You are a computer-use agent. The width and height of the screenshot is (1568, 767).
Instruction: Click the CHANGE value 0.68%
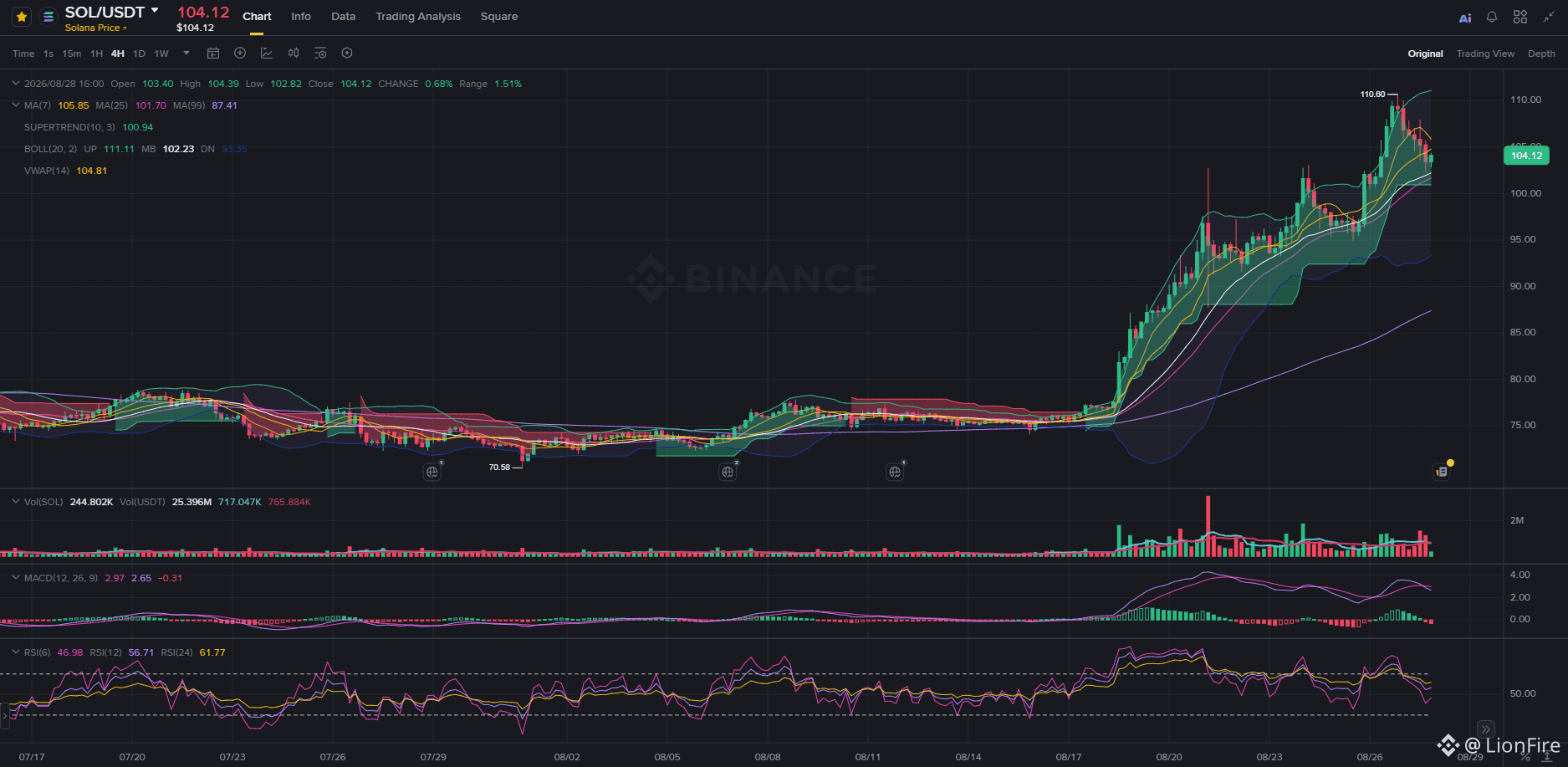click(x=438, y=84)
